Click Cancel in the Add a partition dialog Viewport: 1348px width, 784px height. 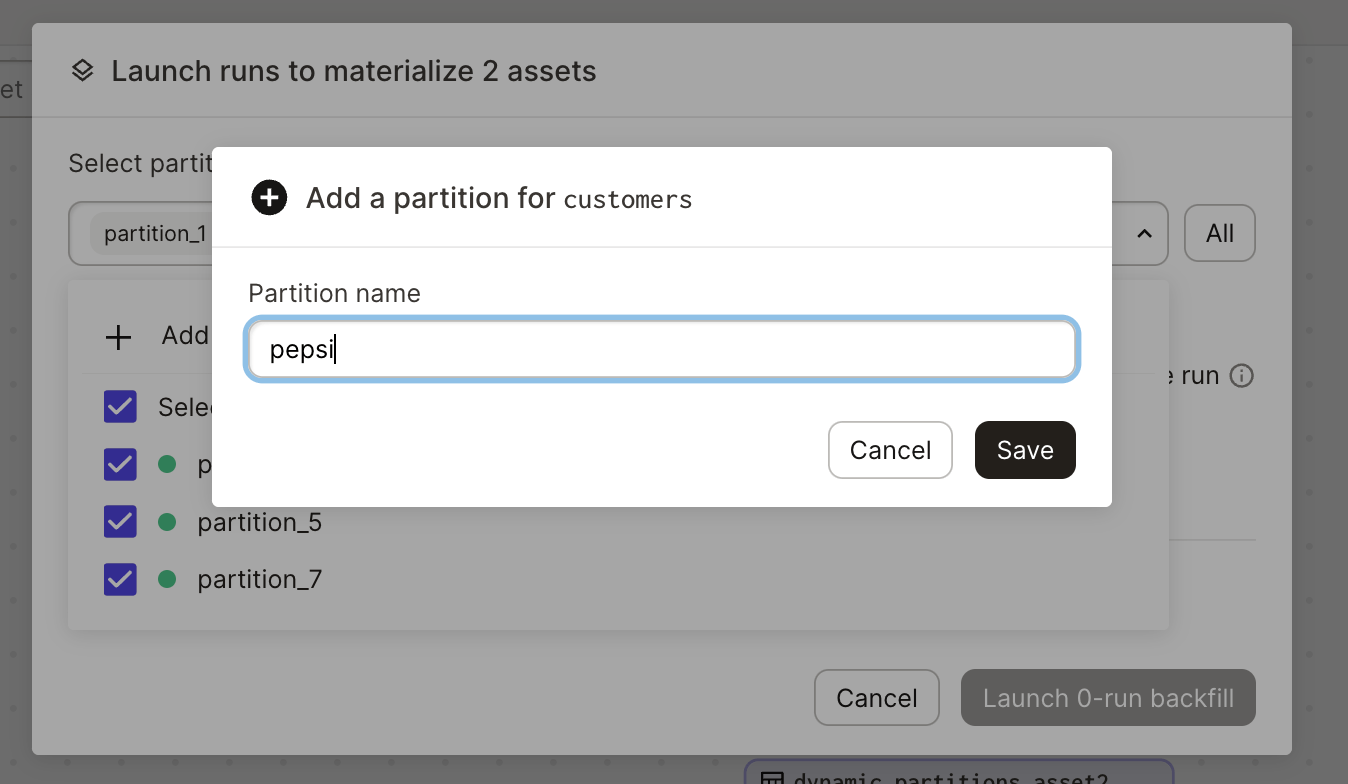point(890,450)
